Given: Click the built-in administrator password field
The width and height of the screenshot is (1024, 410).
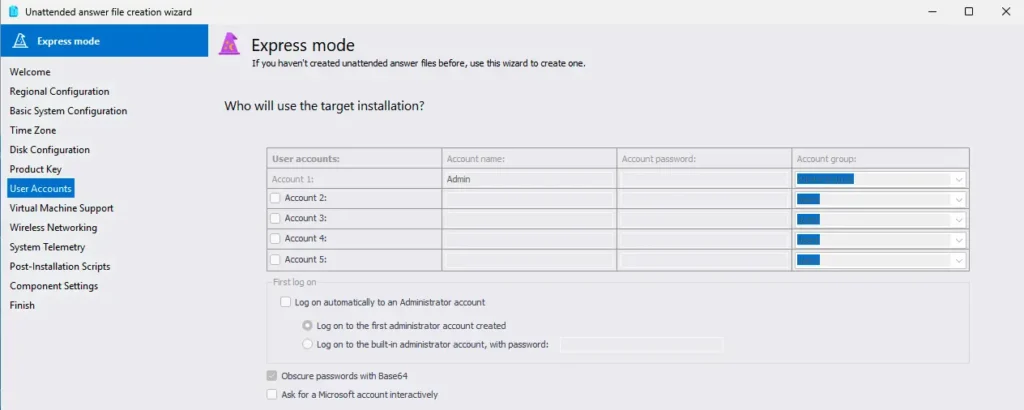Looking at the screenshot, I should pos(641,344).
